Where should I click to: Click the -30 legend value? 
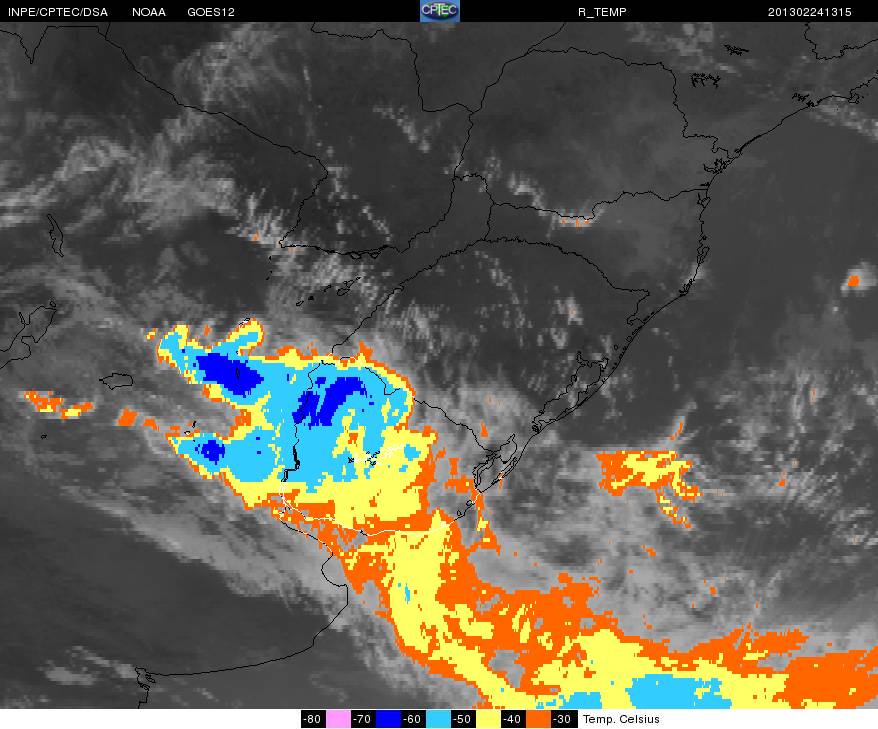click(x=563, y=719)
